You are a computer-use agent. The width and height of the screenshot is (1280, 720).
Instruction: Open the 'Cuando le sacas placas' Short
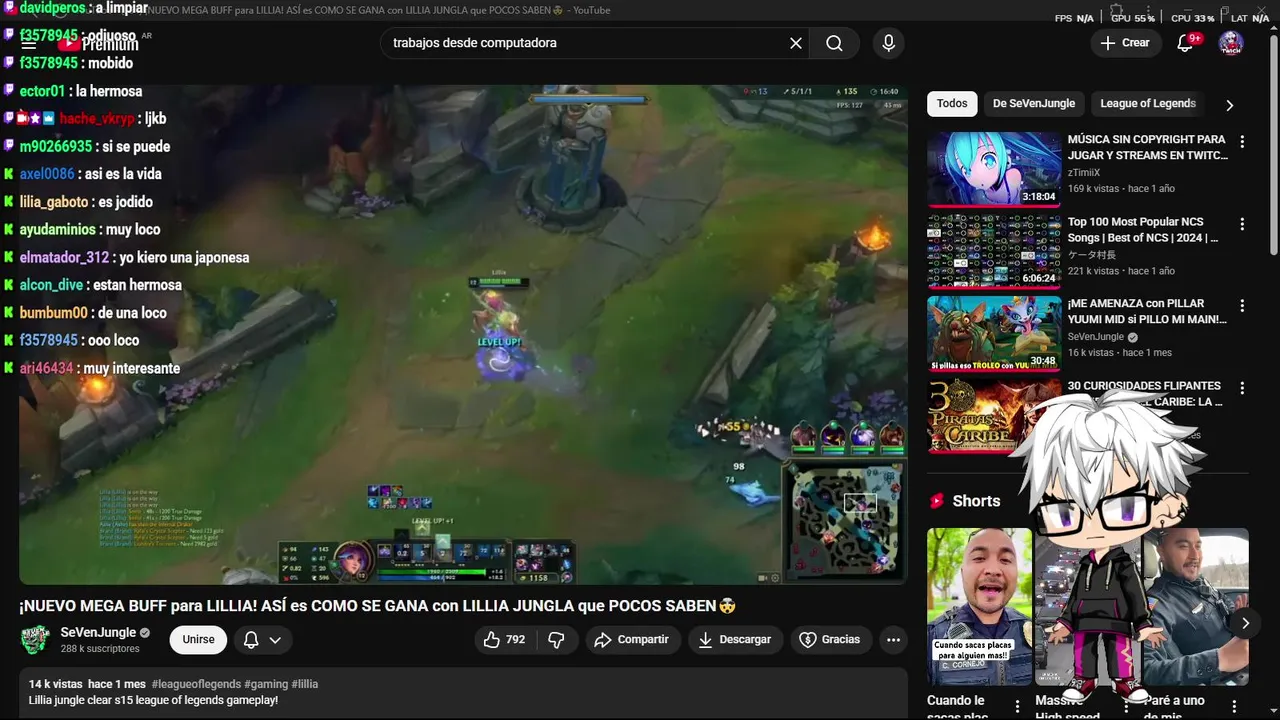[x=979, y=607]
